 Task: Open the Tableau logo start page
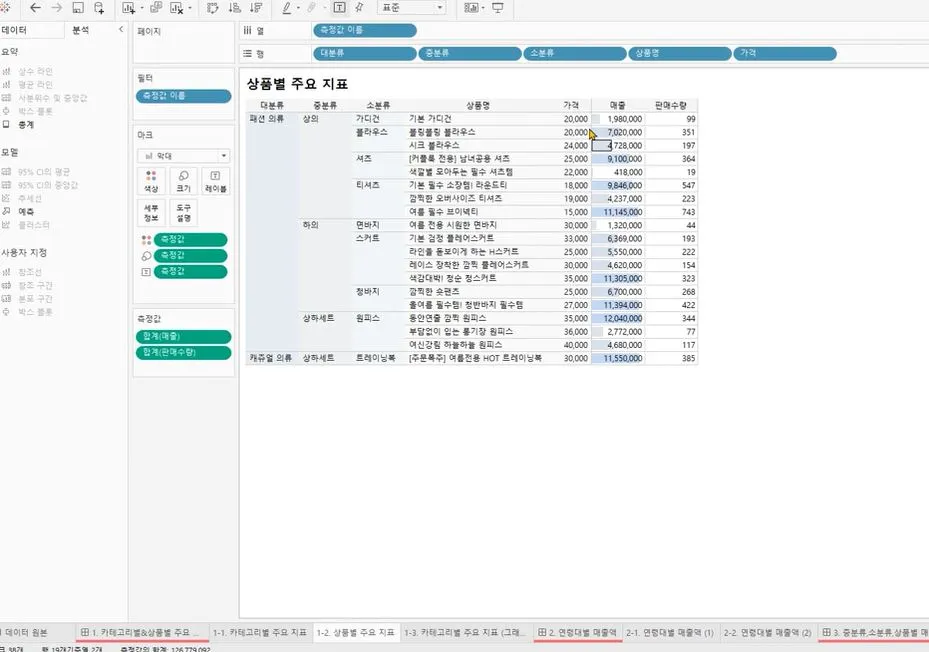tap(5, 8)
